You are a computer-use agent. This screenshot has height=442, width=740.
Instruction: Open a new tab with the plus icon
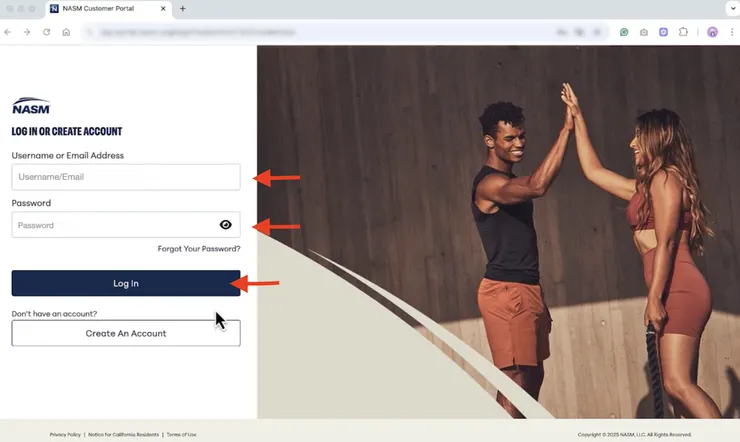pos(183,8)
